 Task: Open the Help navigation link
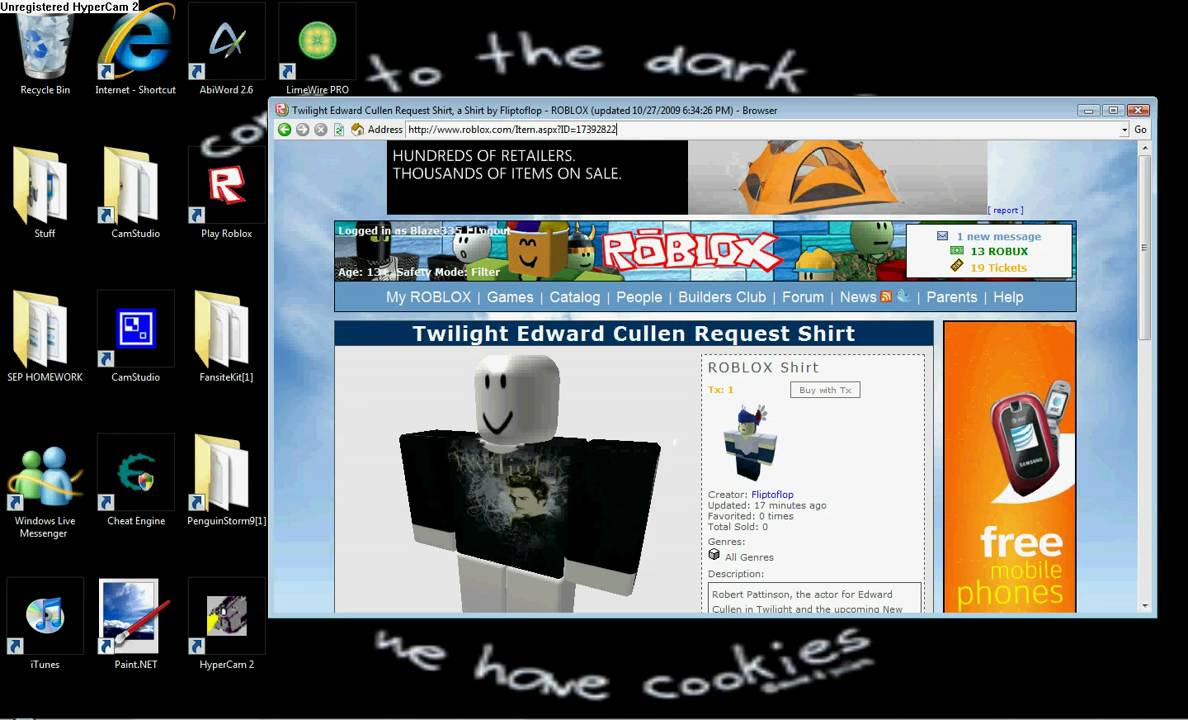(1008, 297)
